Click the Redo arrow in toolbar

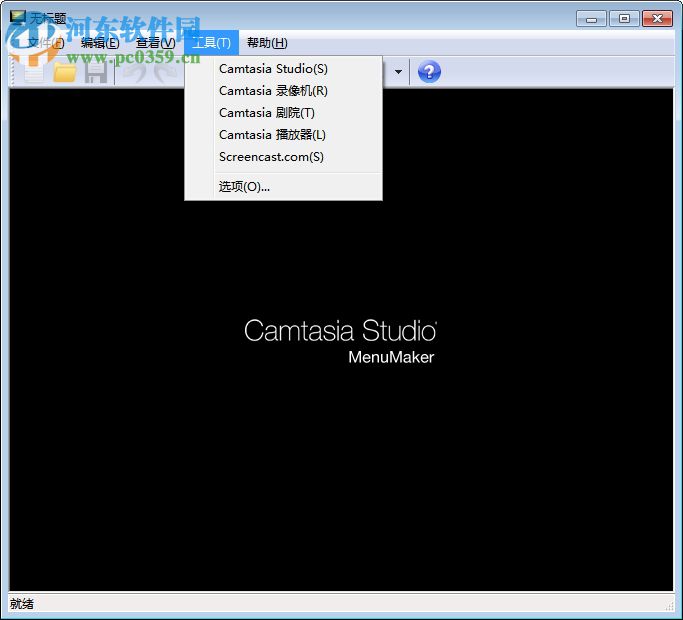point(164,71)
